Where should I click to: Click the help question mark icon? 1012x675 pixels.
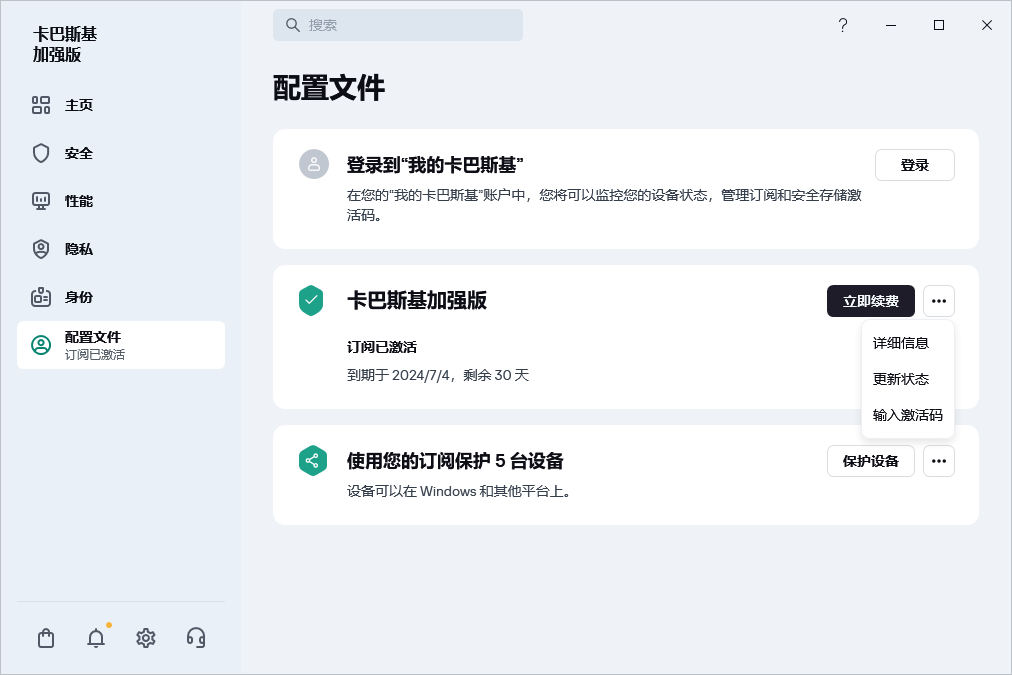tap(843, 26)
